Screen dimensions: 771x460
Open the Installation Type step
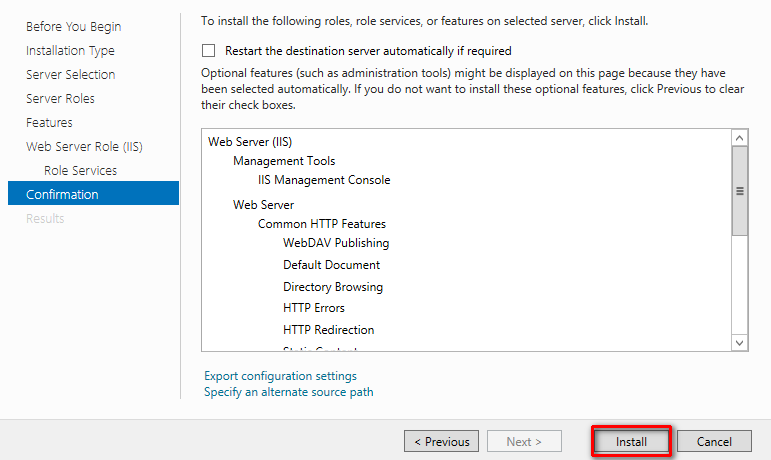[x=70, y=51]
